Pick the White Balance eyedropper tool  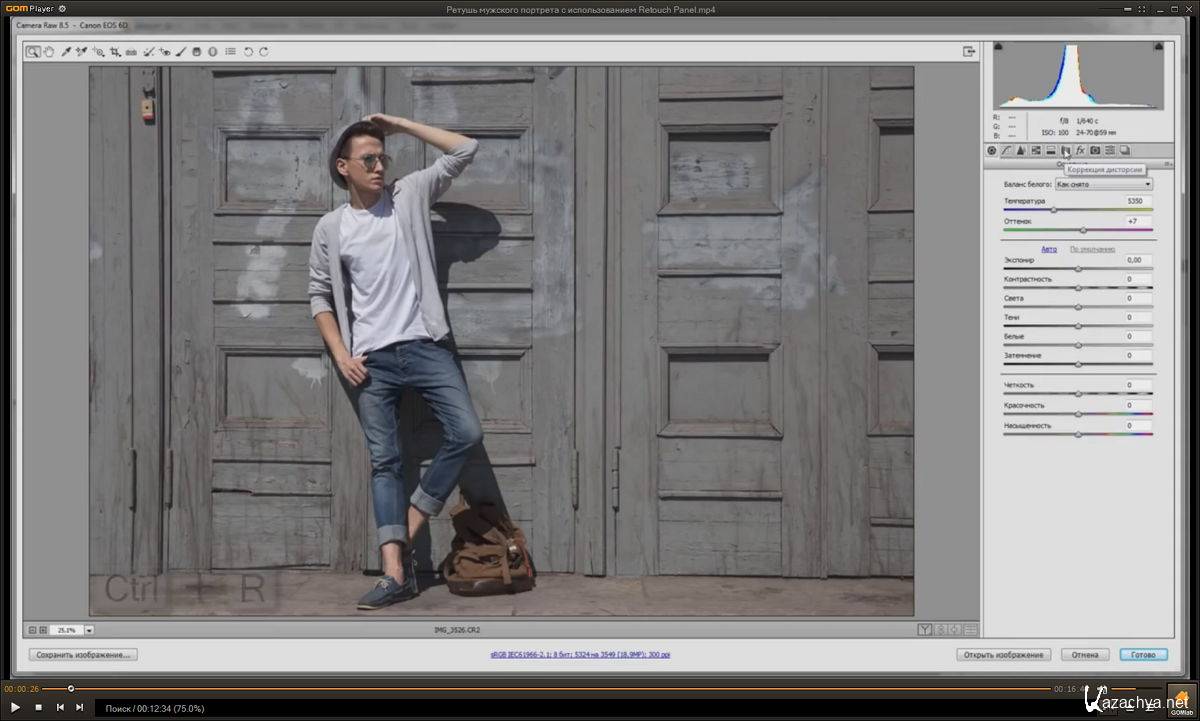65,52
